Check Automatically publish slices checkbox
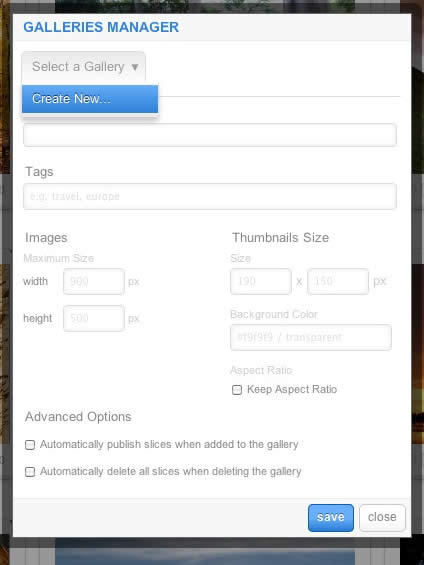Screen dimensions: 424x565 point(30,445)
